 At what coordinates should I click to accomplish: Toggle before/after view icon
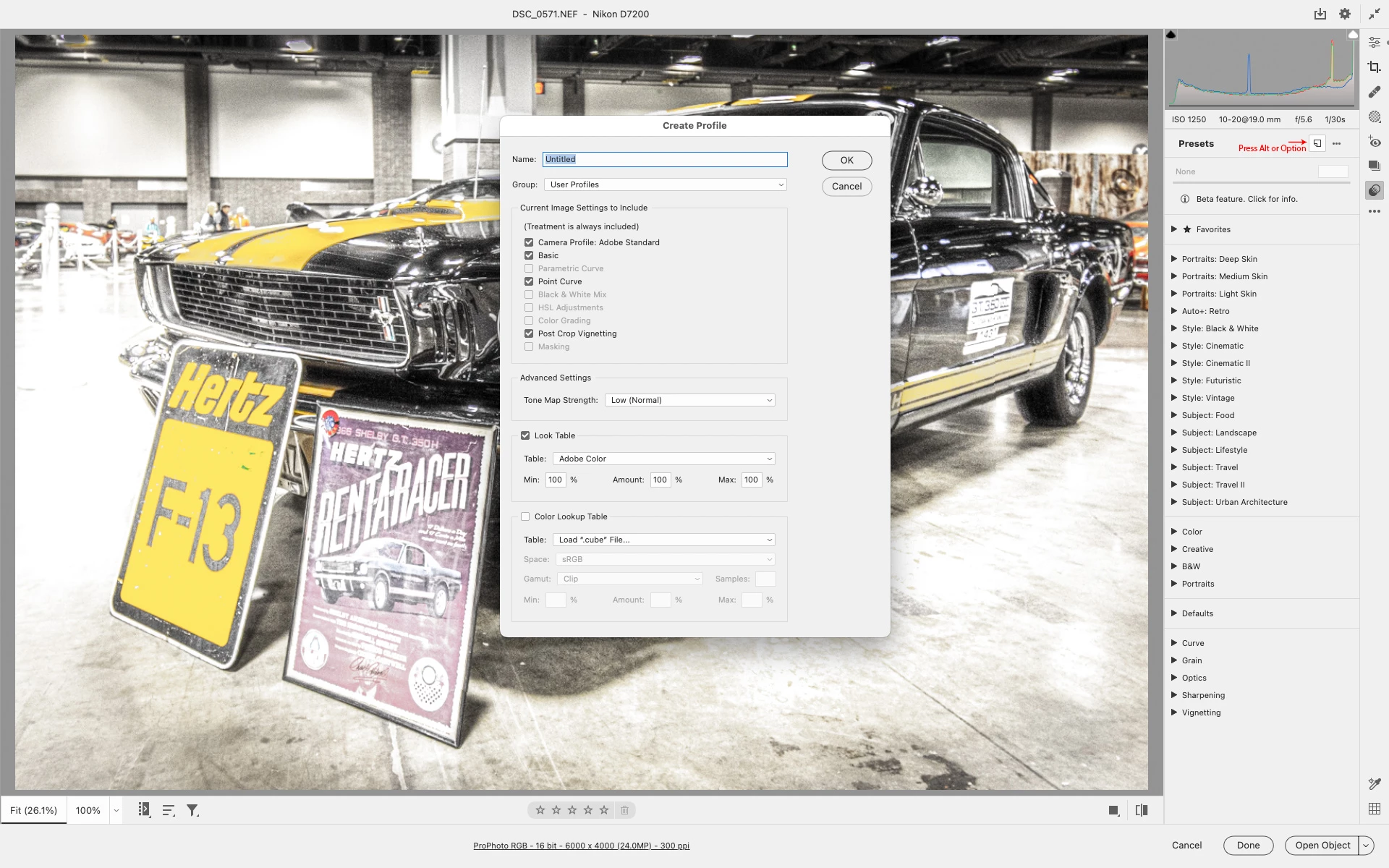pos(1142,810)
